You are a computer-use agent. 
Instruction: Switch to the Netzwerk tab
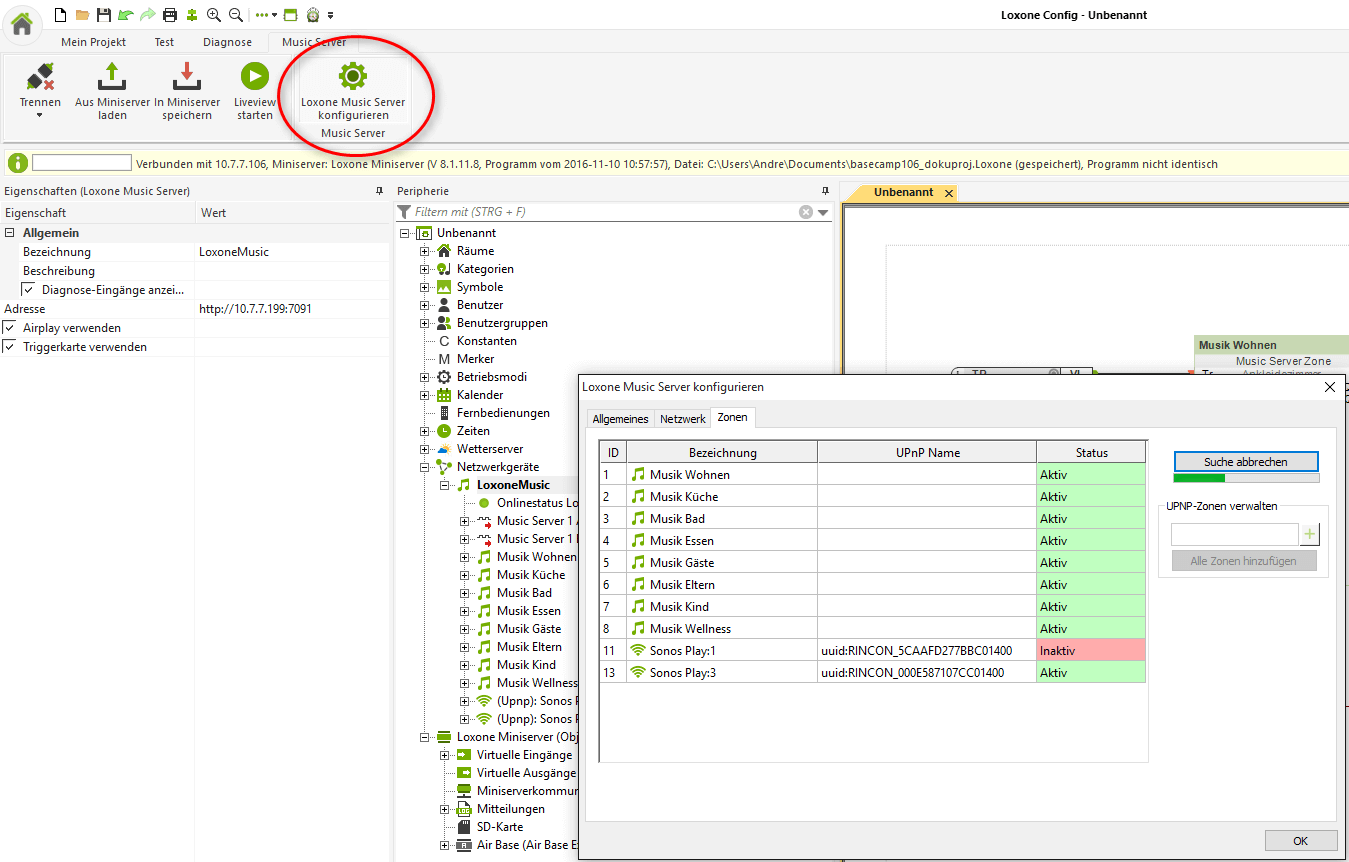coord(682,419)
